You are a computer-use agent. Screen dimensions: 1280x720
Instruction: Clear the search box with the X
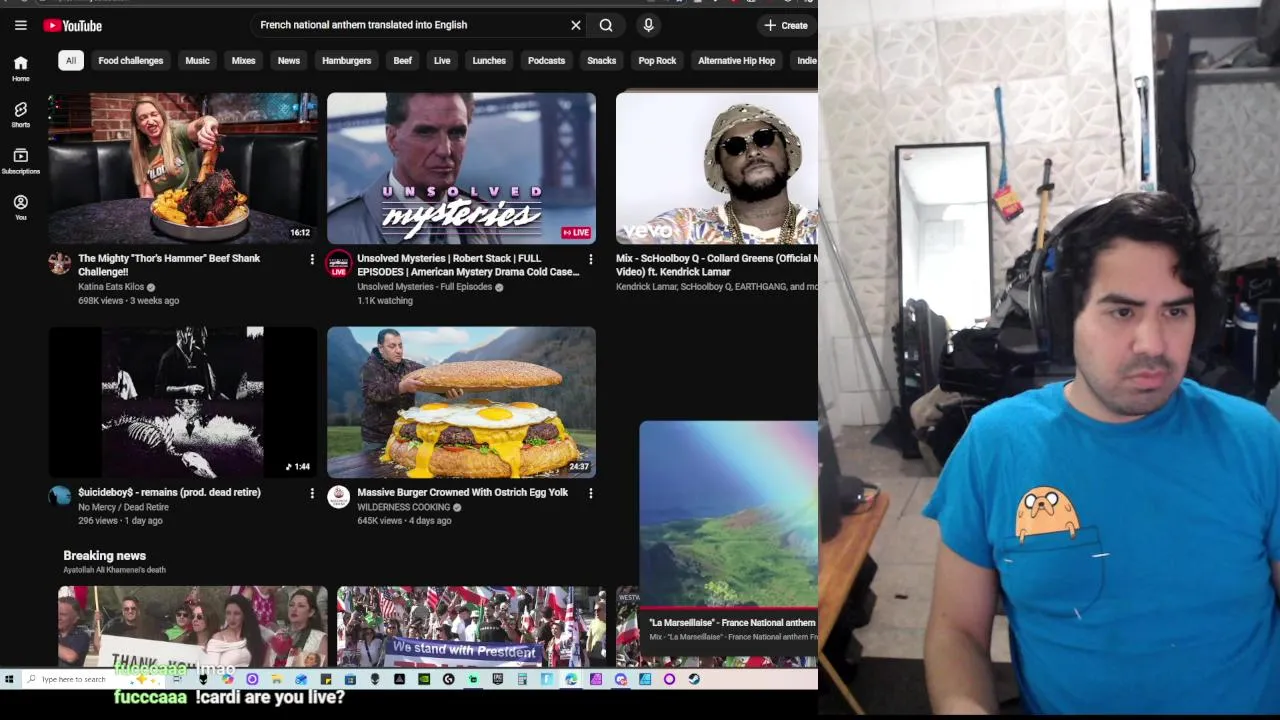[x=576, y=25]
